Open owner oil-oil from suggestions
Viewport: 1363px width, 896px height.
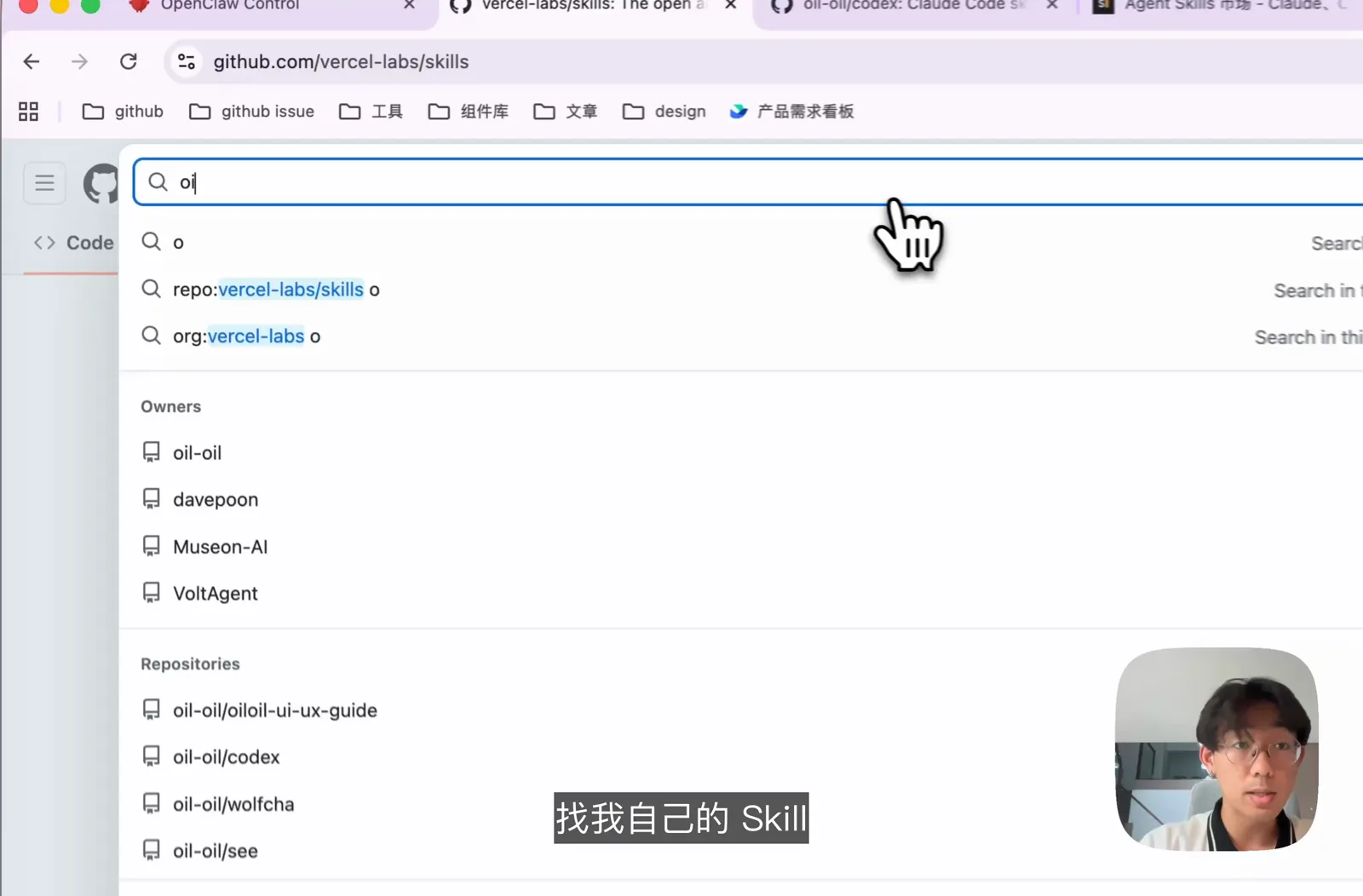(x=741, y=452)
